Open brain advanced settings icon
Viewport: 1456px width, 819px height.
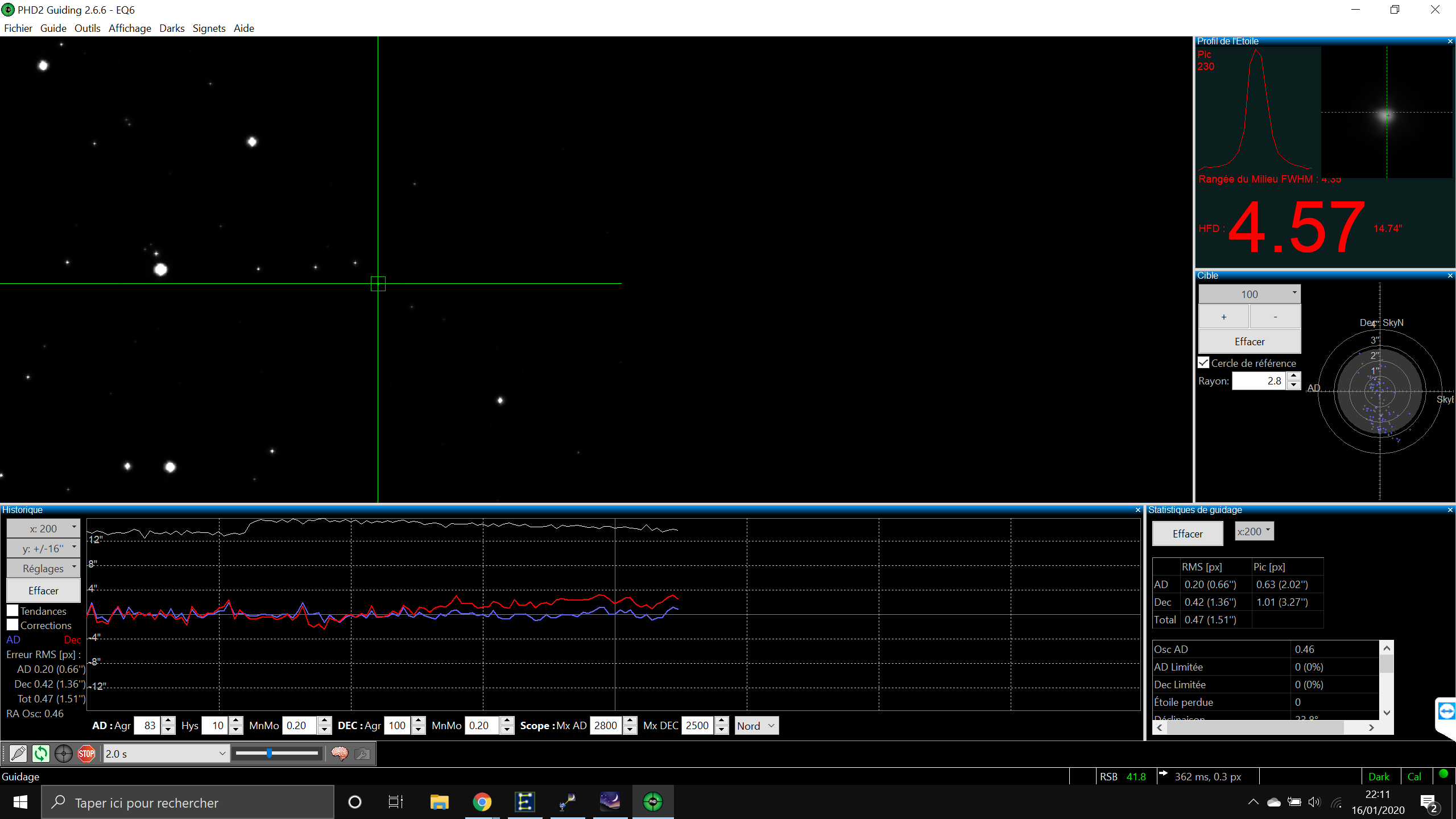pyautogui.click(x=340, y=754)
